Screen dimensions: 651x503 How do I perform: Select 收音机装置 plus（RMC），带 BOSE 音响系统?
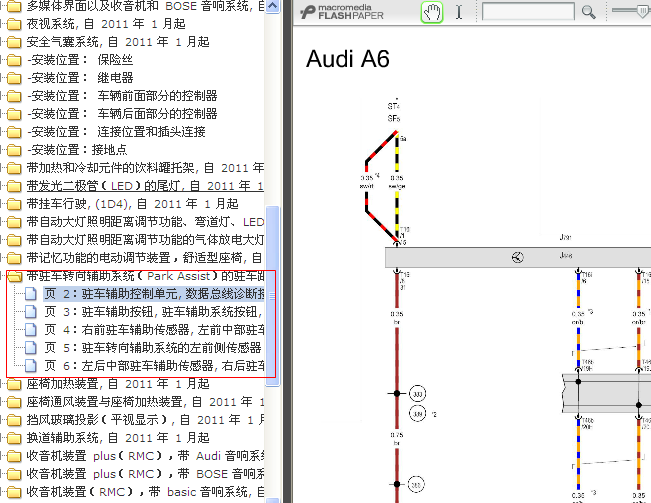click(145, 474)
